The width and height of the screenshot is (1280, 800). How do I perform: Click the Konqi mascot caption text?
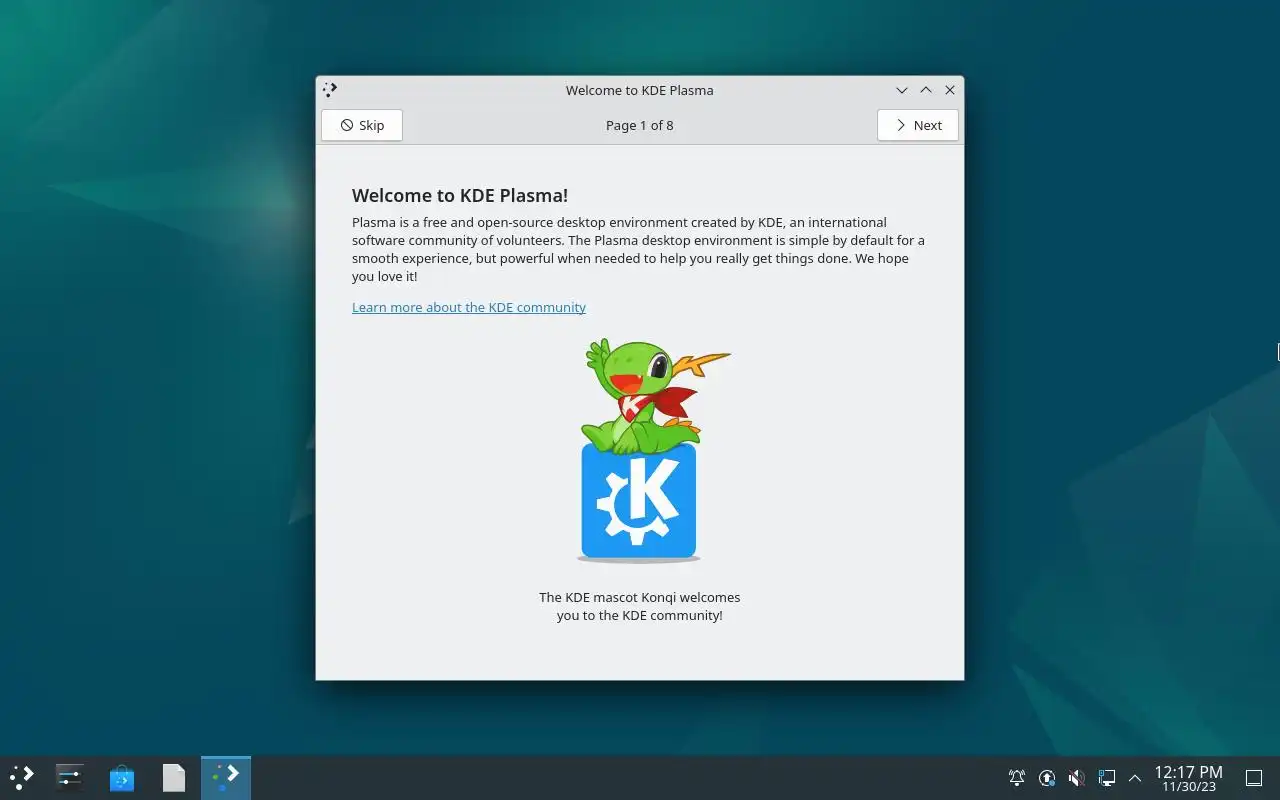tap(640, 606)
